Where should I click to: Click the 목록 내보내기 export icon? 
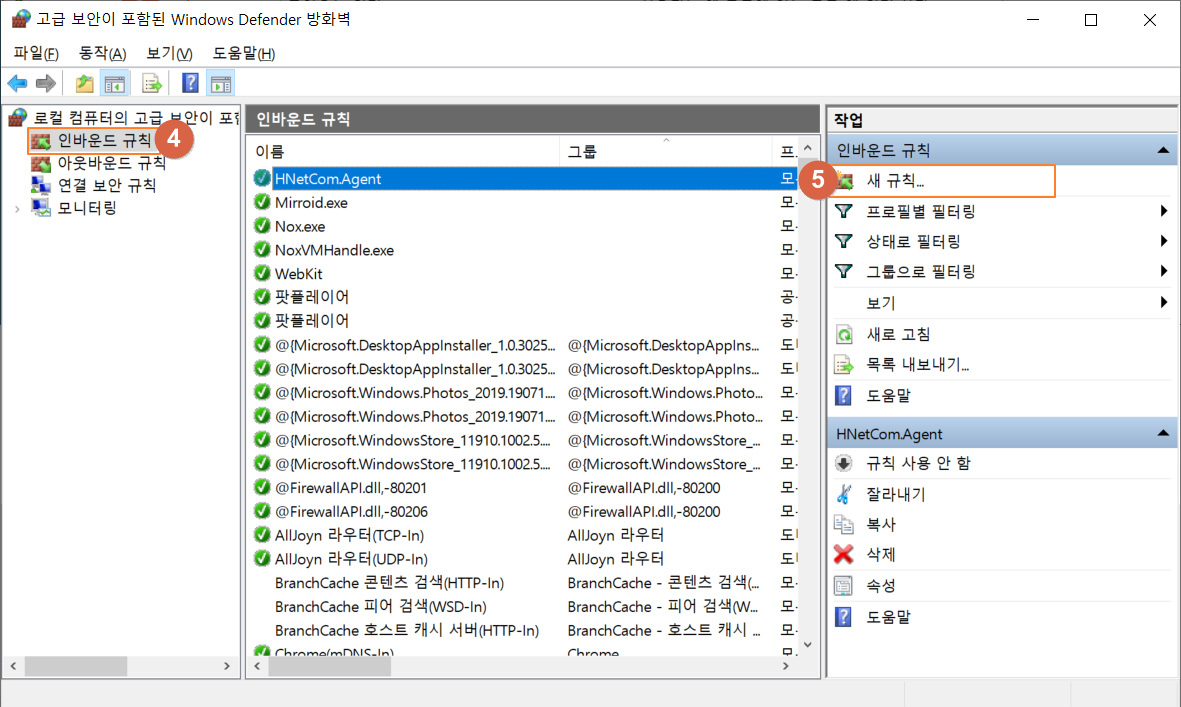point(844,365)
